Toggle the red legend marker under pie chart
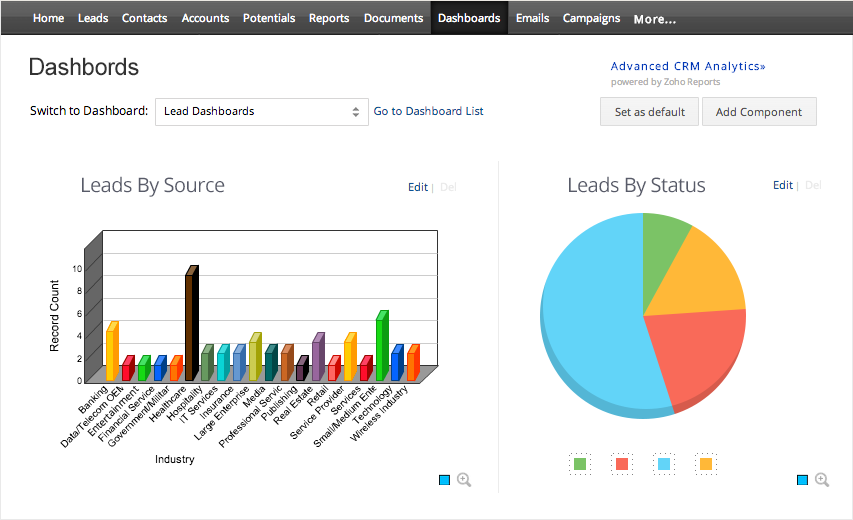Screen dimensions: 853x520 point(622,464)
